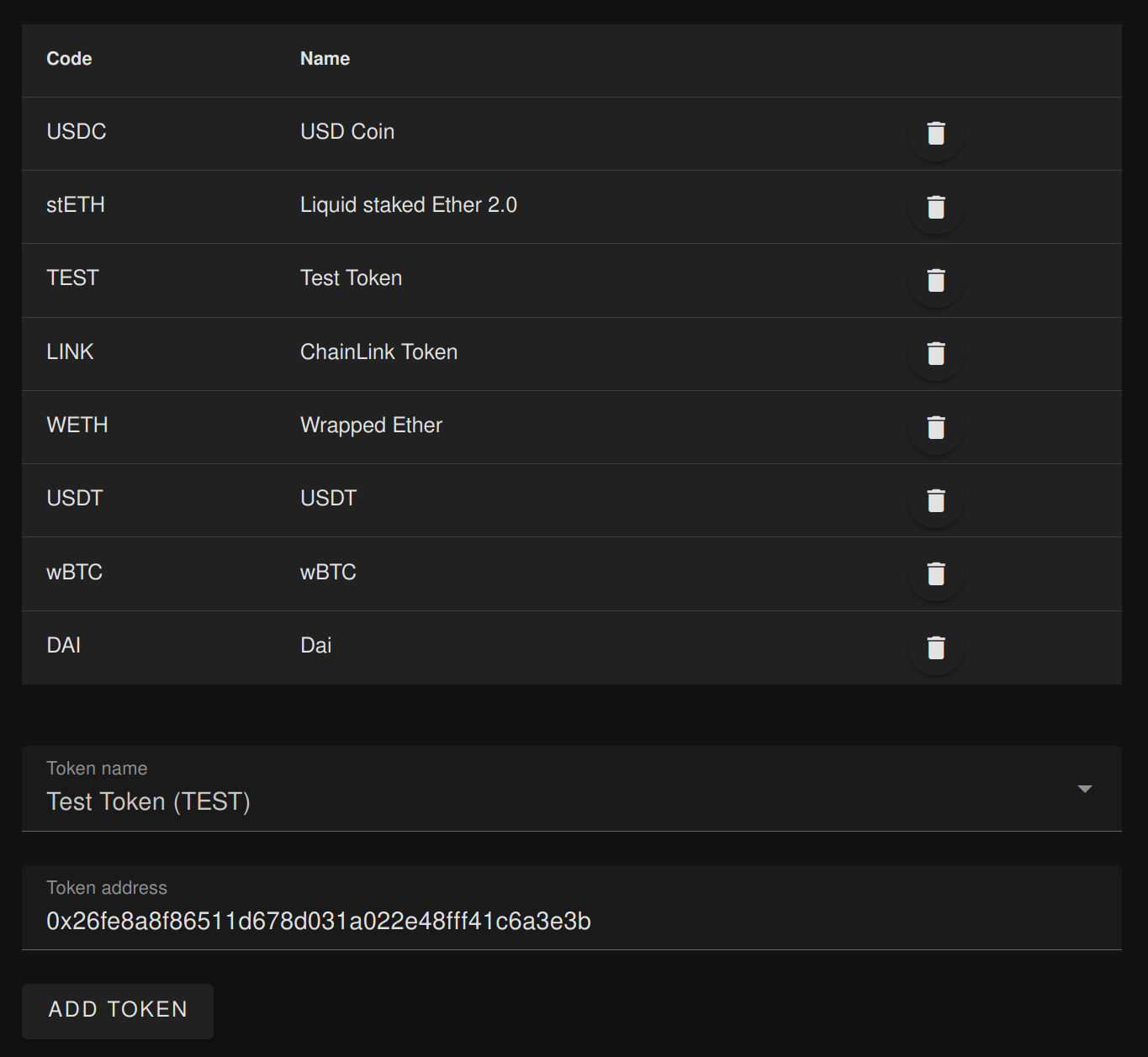Click the Wrapped Ether name cell
The height and width of the screenshot is (1057, 1148).
(x=371, y=425)
